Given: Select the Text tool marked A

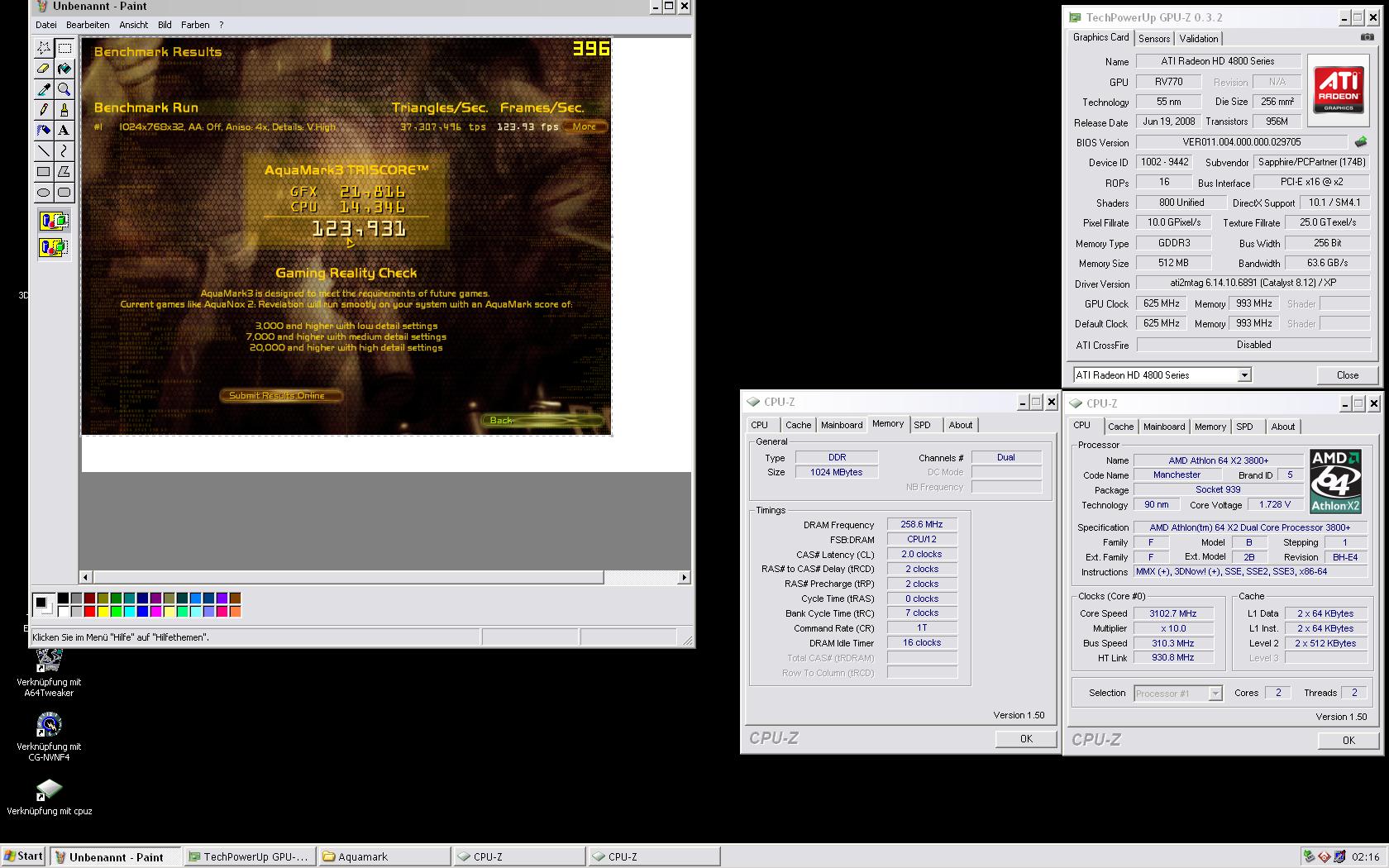Looking at the screenshot, I should tap(64, 131).
